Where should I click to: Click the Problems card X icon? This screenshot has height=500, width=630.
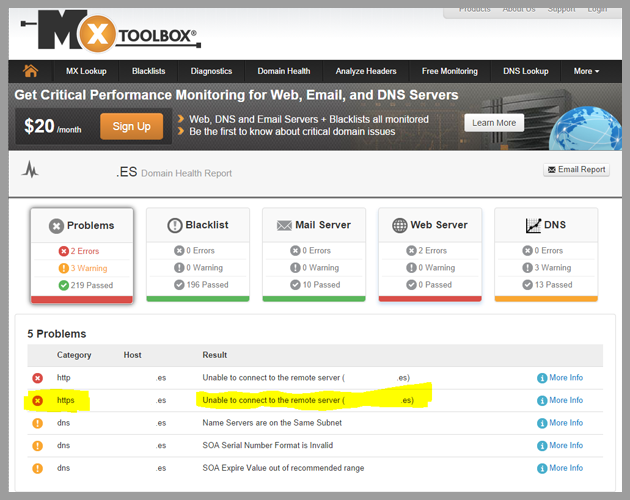pyautogui.click(x=56, y=226)
